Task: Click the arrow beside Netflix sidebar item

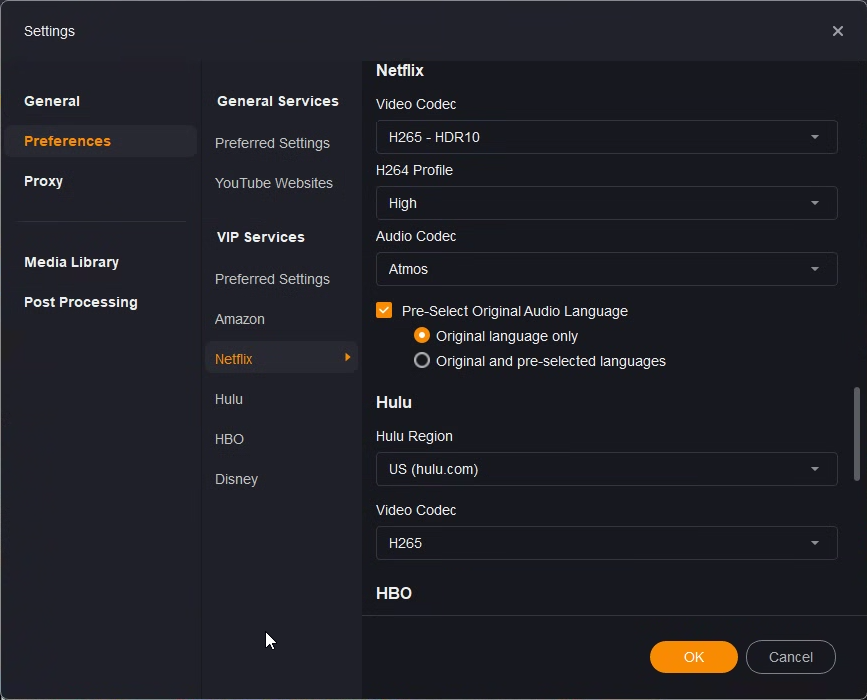Action: point(347,358)
